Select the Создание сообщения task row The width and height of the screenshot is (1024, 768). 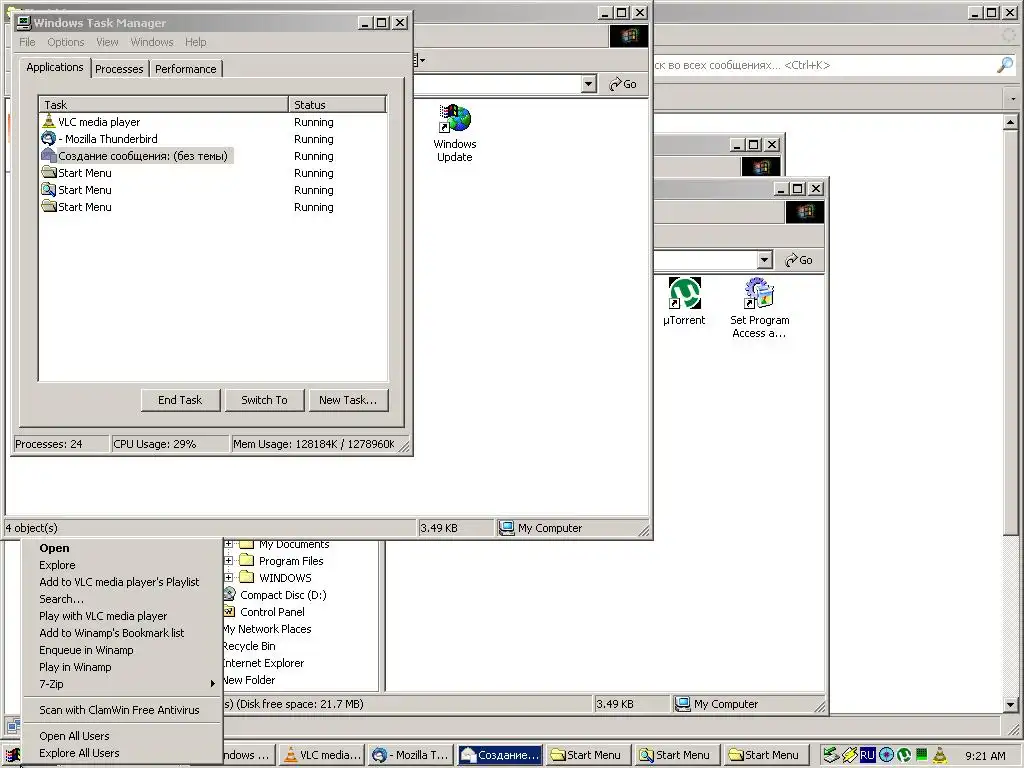[212, 156]
